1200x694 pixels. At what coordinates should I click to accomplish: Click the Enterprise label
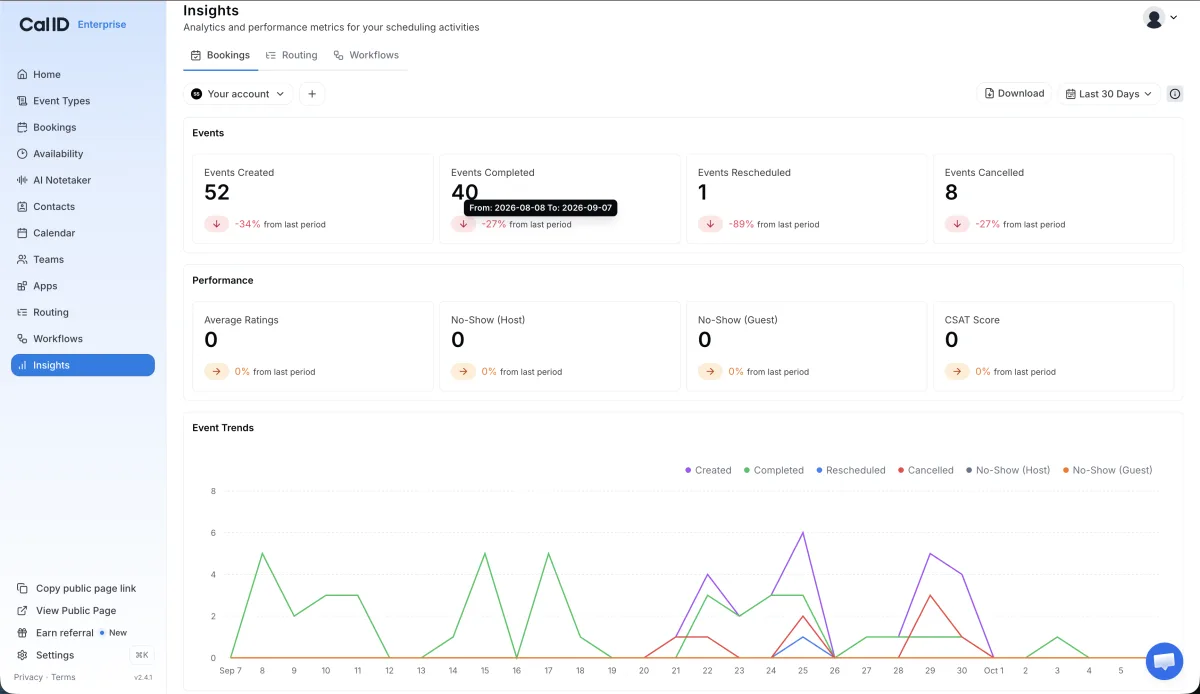102,24
